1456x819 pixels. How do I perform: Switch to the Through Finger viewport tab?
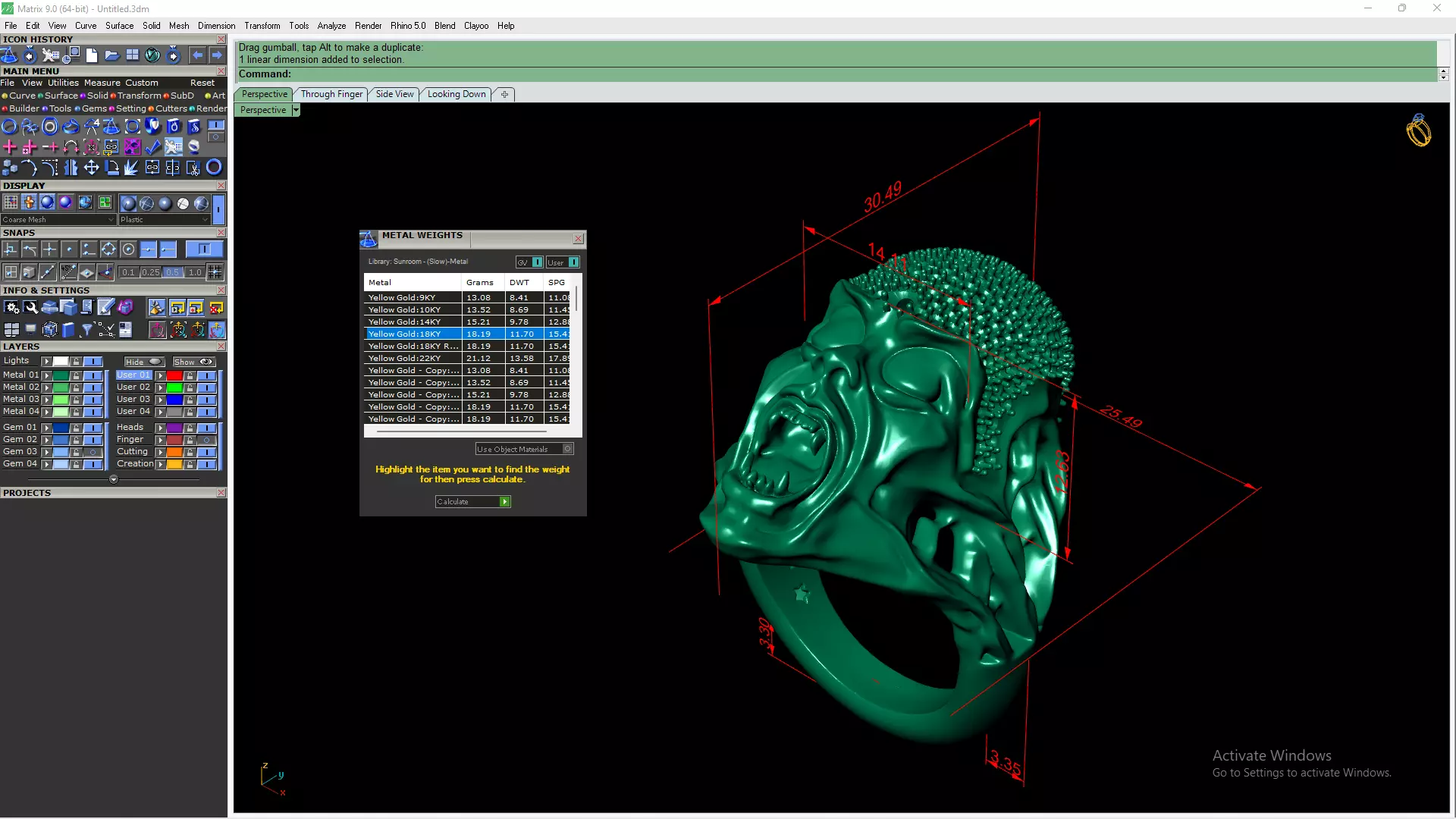click(x=331, y=94)
